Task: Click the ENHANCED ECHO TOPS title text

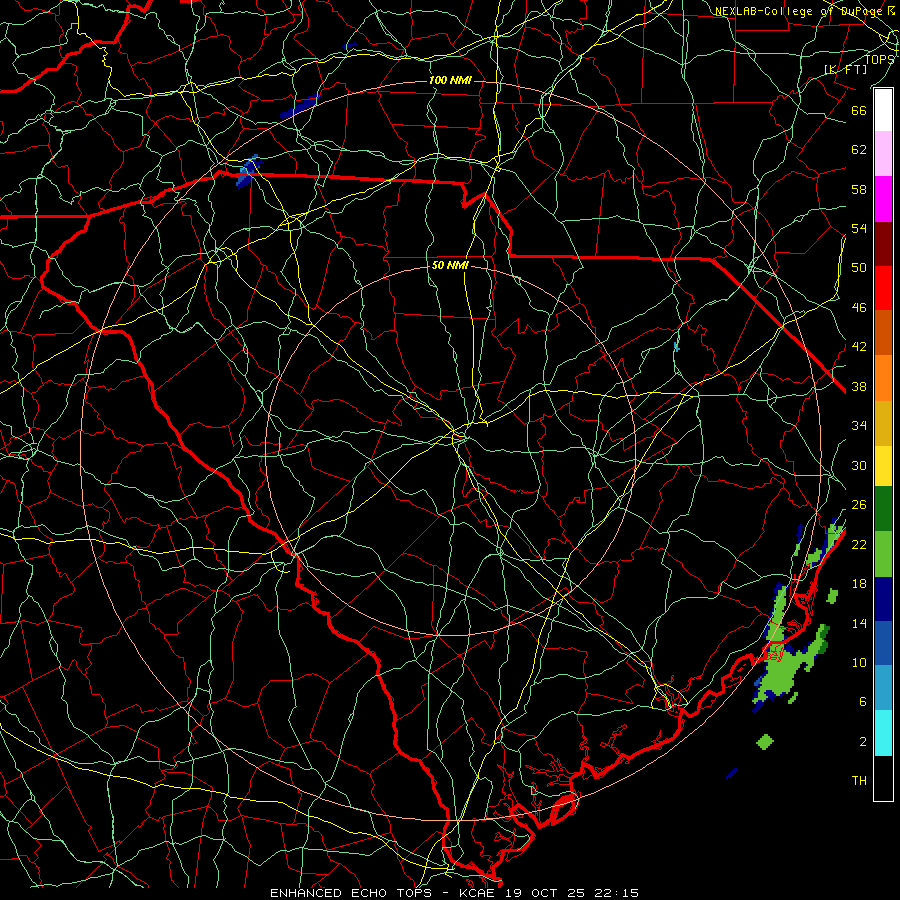Action: click(x=350, y=893)
